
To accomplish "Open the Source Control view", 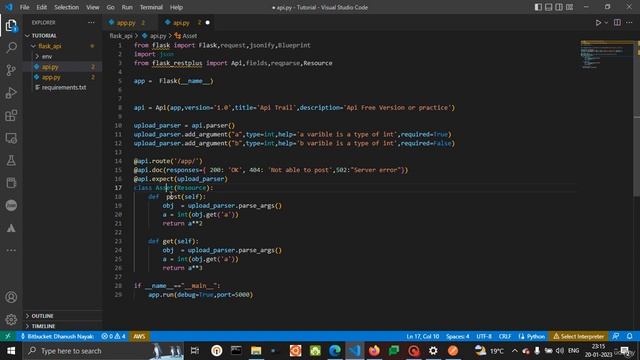I will pos(11,70).
